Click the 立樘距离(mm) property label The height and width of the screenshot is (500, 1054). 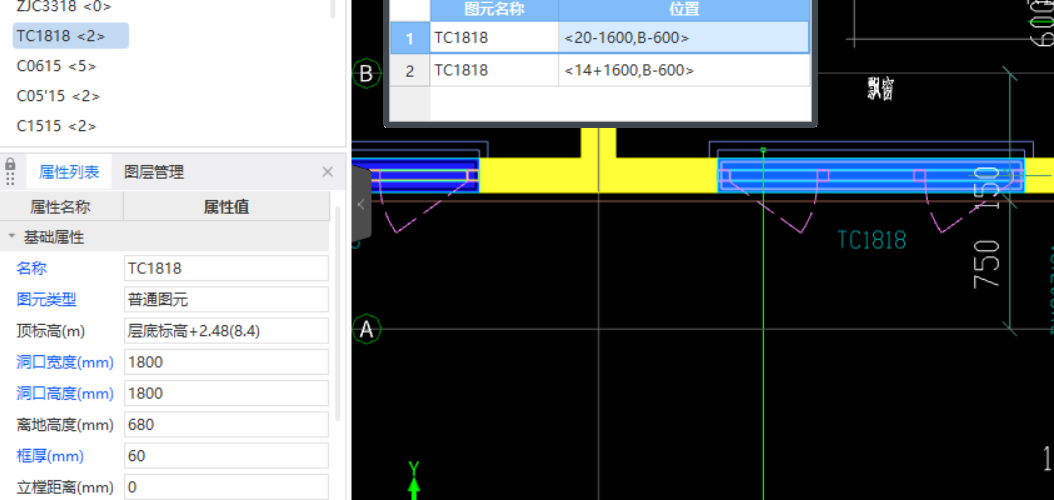tap(65, 487)
